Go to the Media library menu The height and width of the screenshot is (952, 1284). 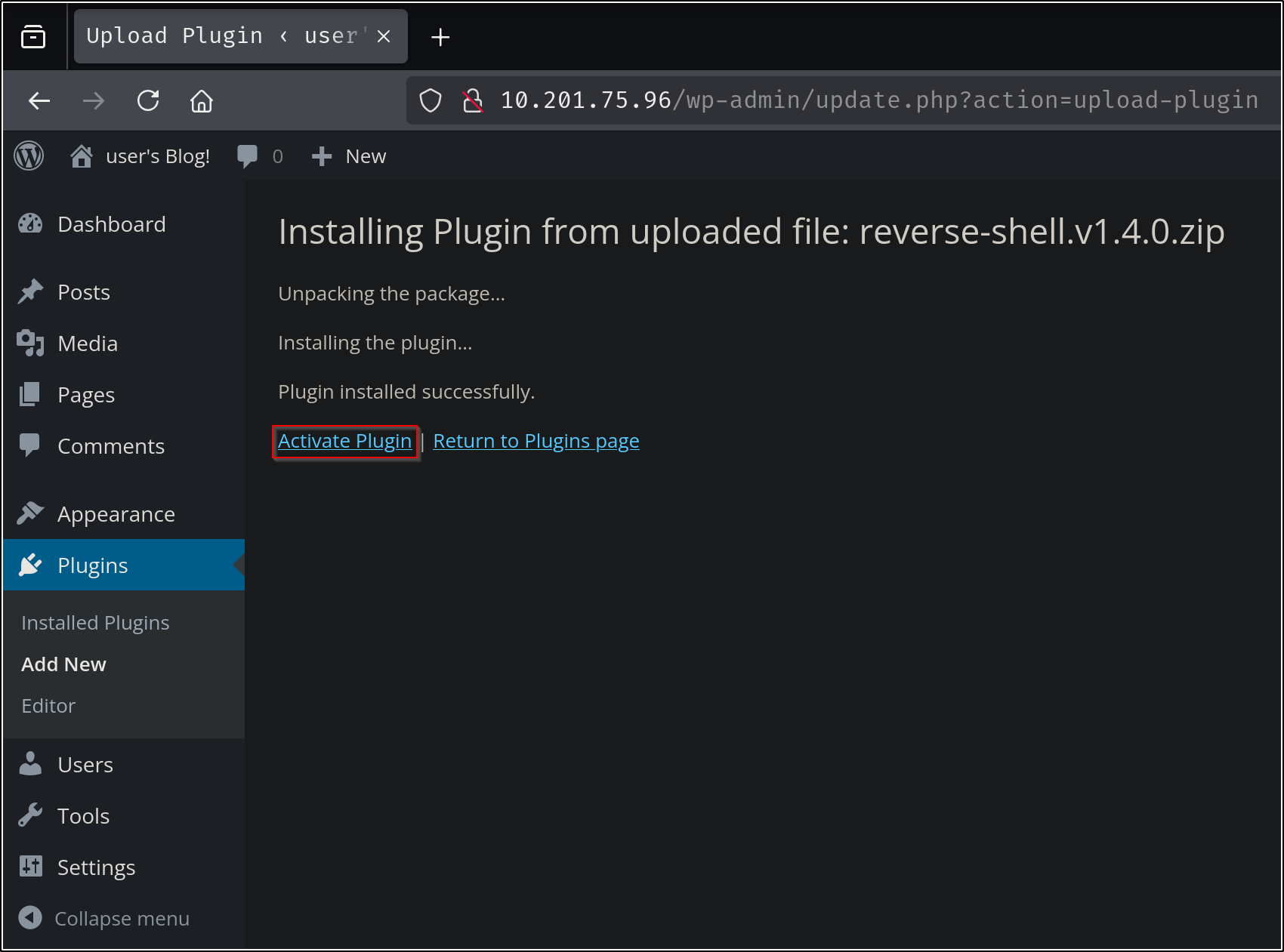[x=88, y=344]
